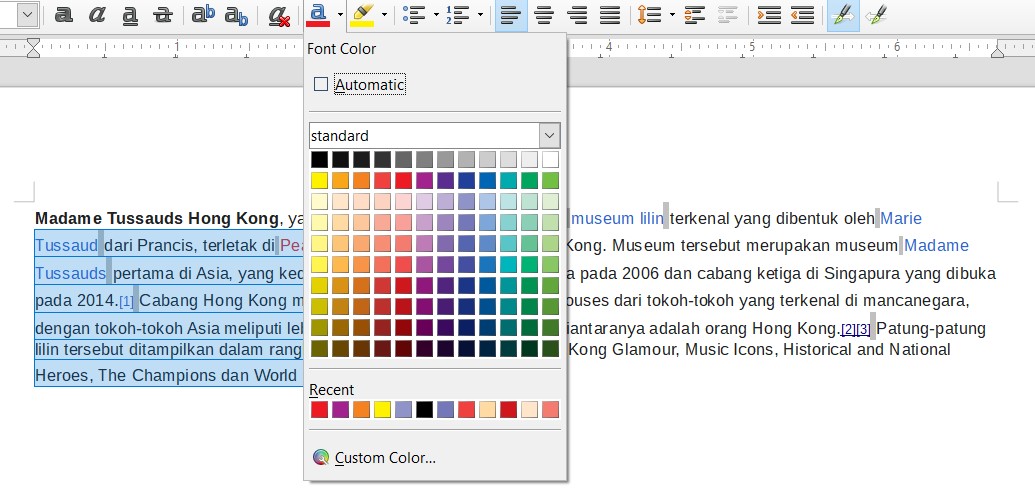Click the Font Color icon with the red bar
The height and width of the screenshot is (492, 1035).
pyautogui.click(x=318, y=15)
